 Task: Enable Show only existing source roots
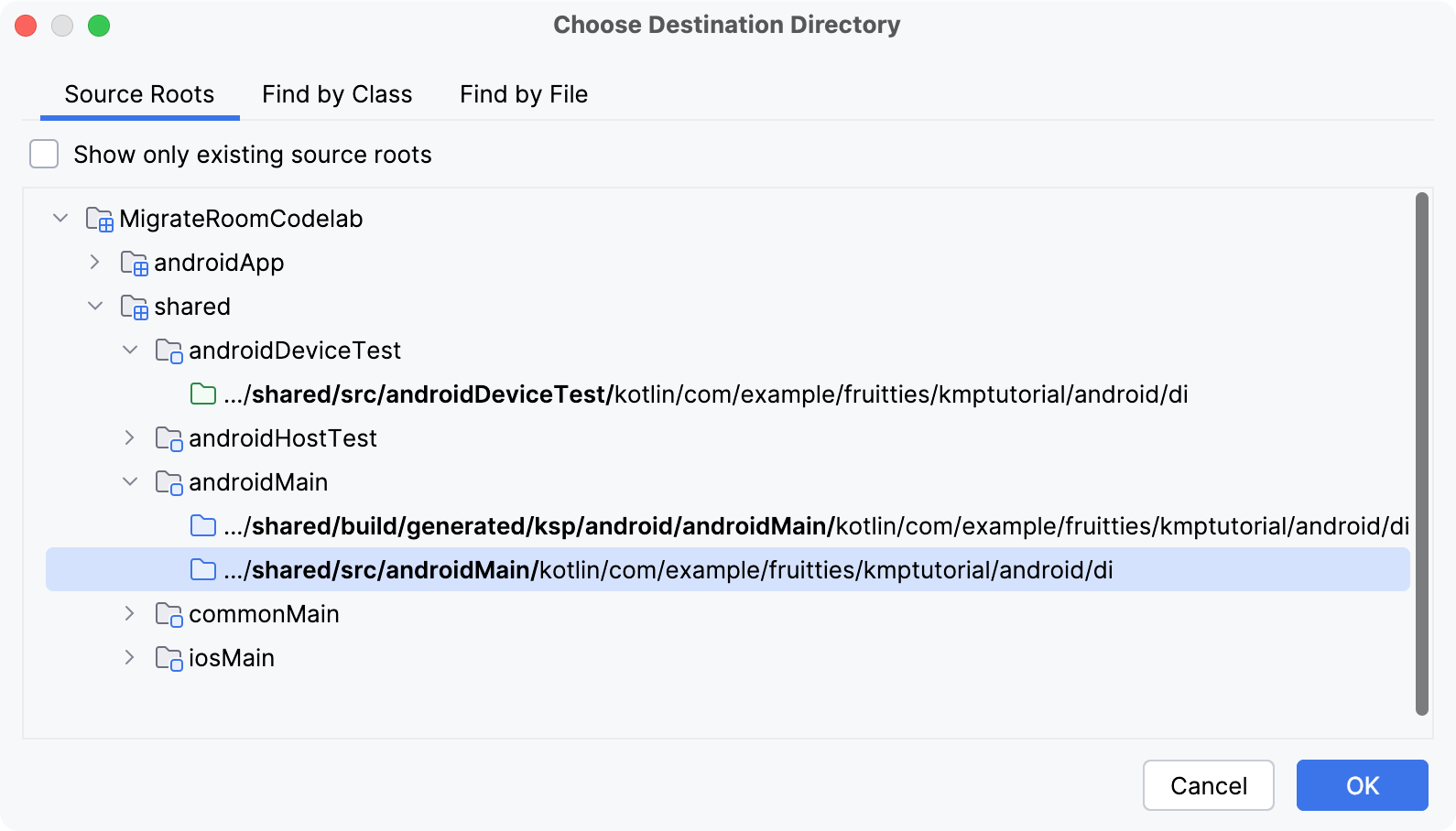tap(44, 155)
